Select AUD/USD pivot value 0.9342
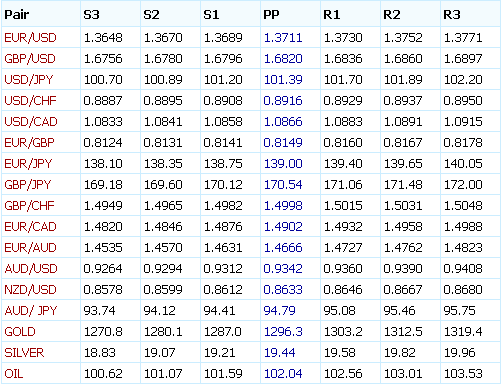This screenshot has width=502, height=387. click(283, 269)
